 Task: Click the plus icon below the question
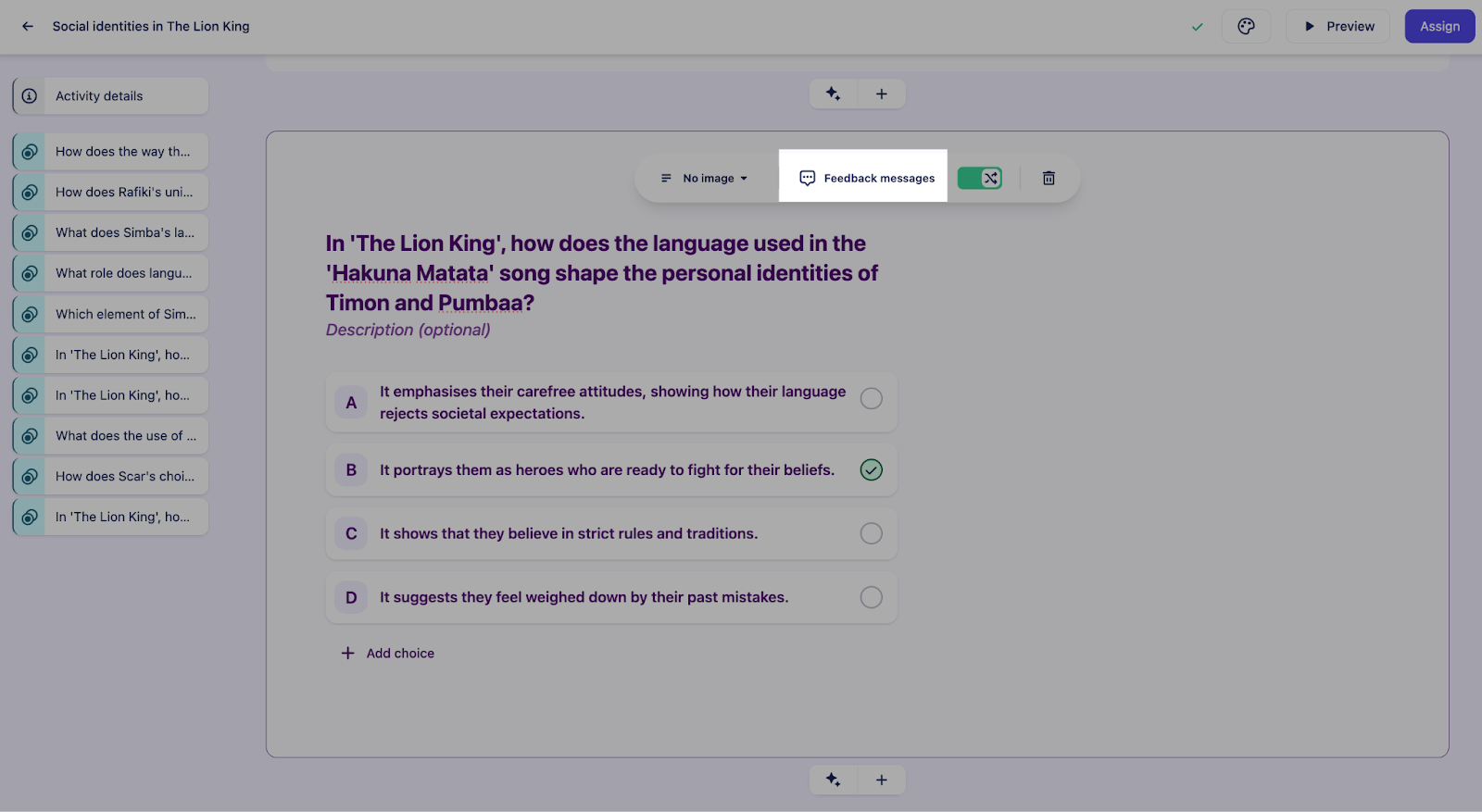882,780
